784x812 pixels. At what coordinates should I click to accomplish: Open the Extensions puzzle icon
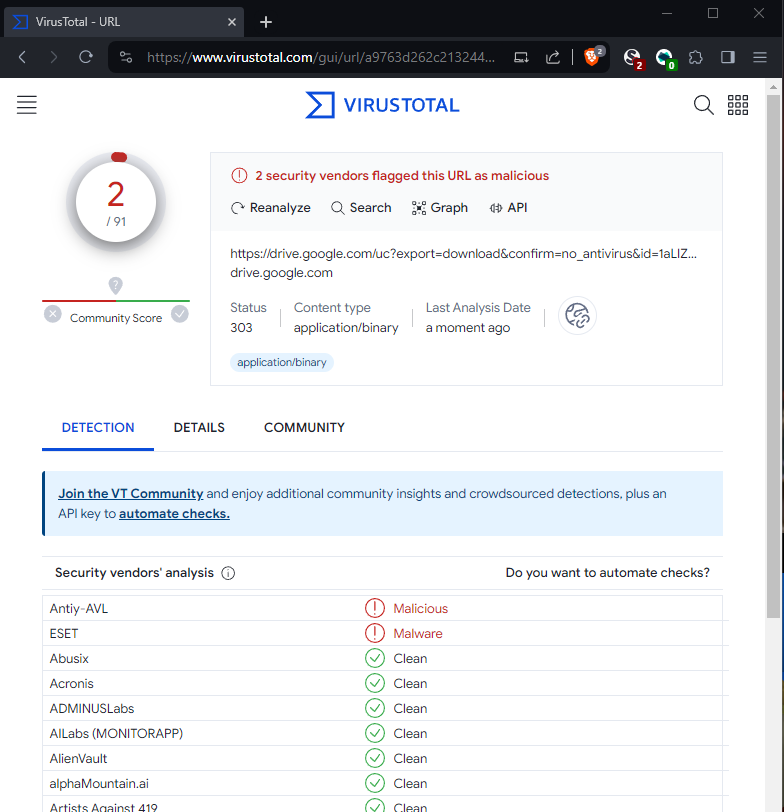tap(695, 57)
